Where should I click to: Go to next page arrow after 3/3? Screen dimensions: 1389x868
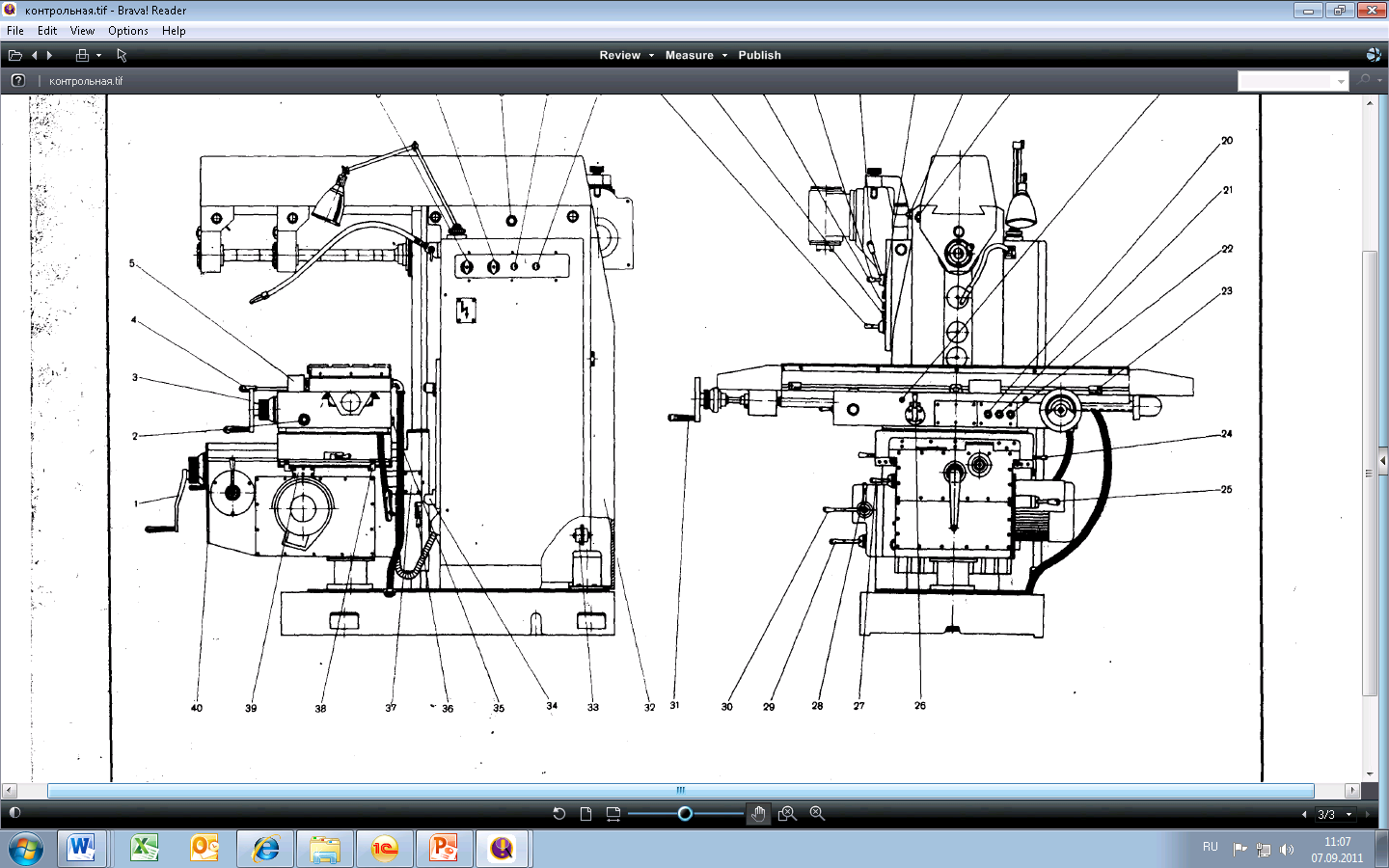[x=1367, y=815]
